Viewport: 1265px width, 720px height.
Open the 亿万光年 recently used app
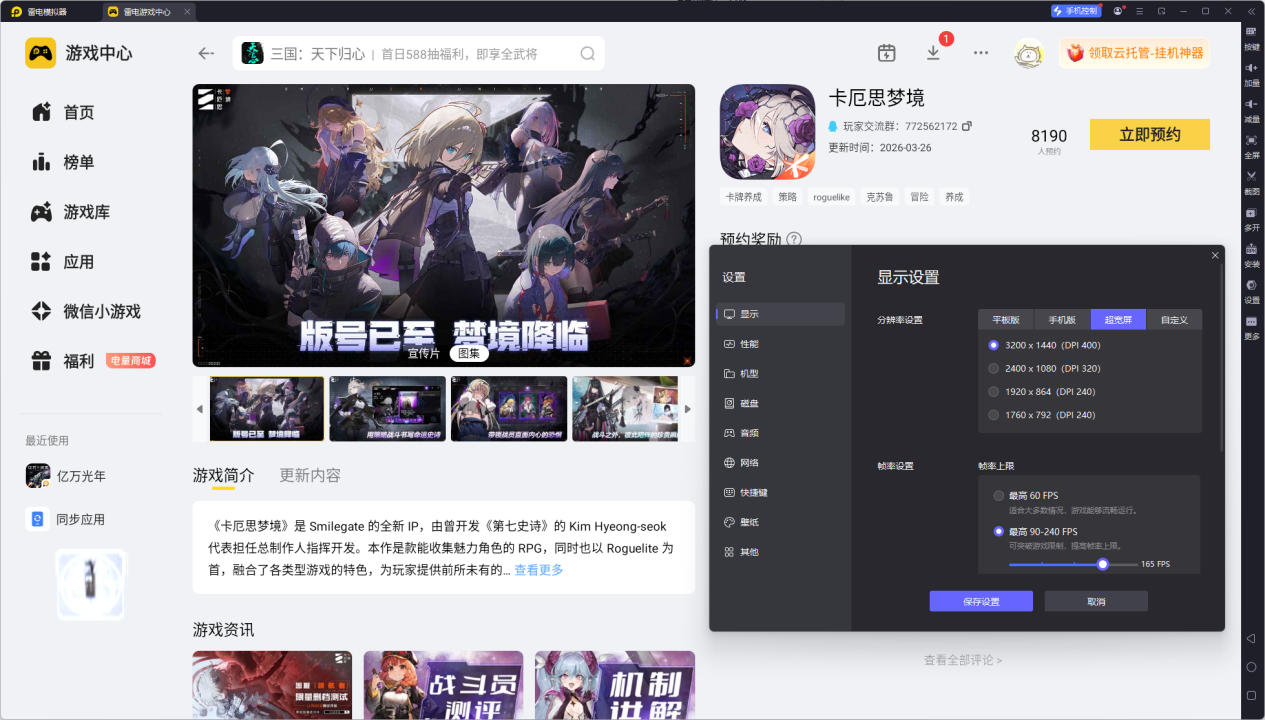point(66,476)
